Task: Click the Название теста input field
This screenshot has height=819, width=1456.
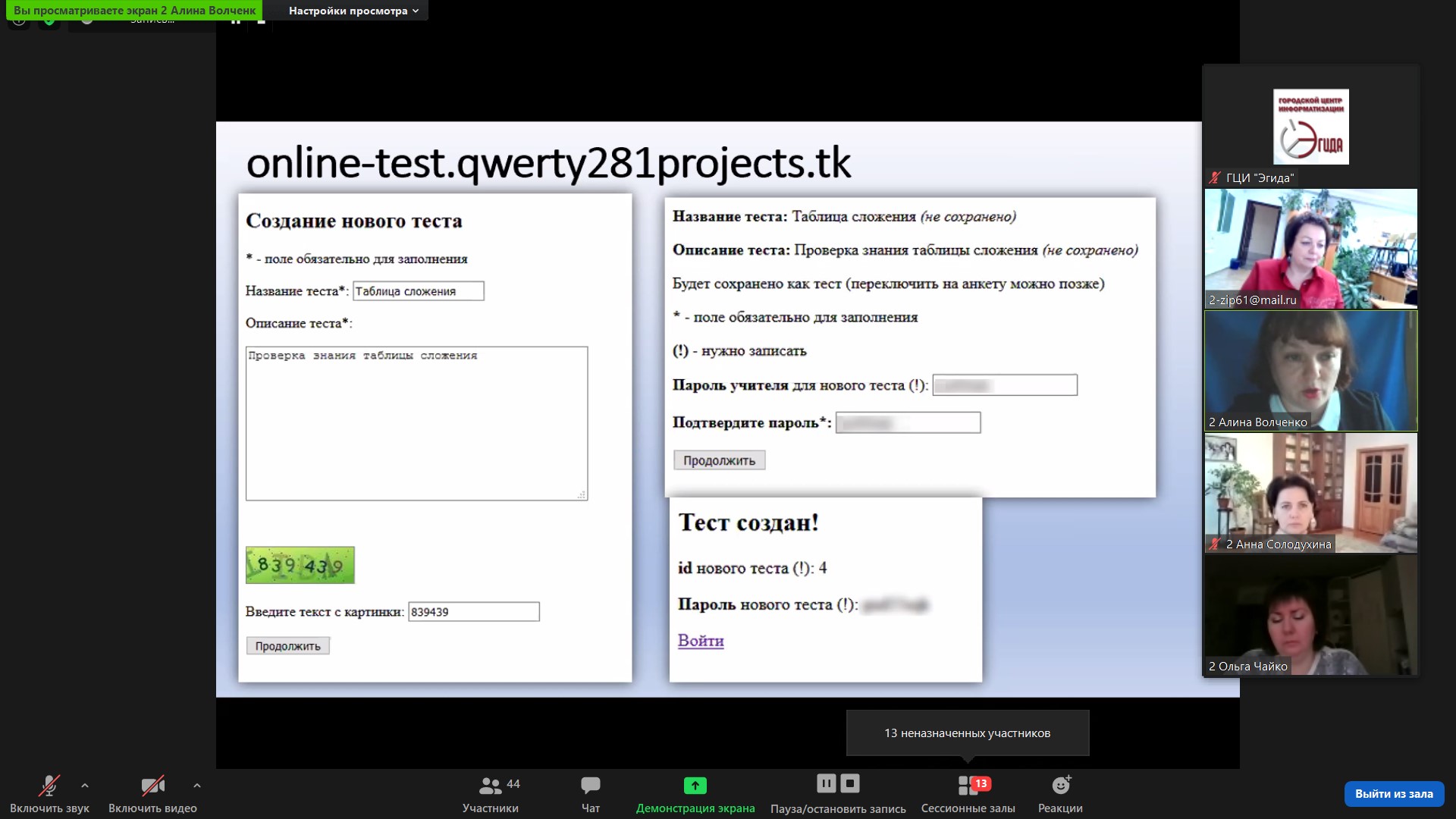Action: tap(418, 291)
